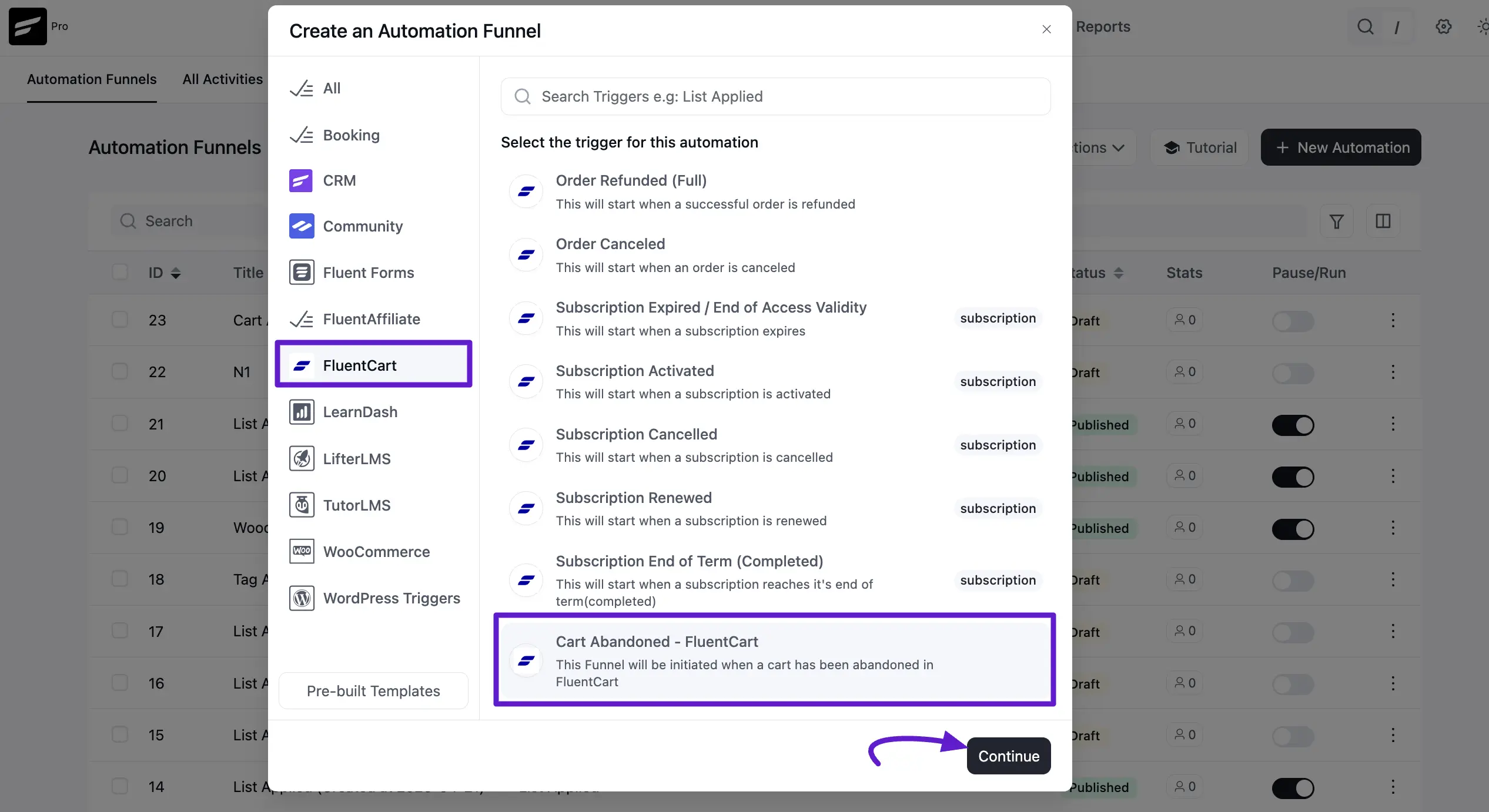Tick the checkbox for funnel 23
The image size is (1489, 812).
[x=120, y=320]
